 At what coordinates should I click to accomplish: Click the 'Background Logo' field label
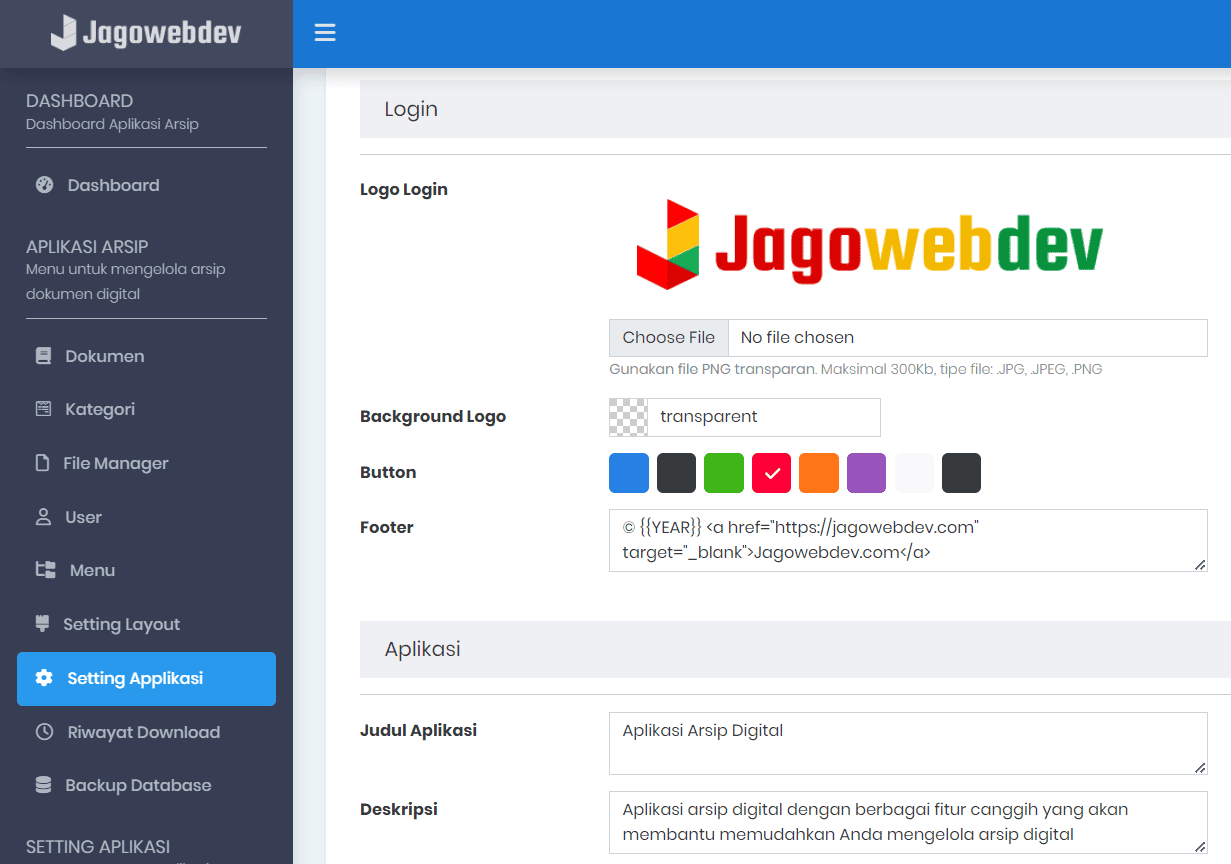433,417
